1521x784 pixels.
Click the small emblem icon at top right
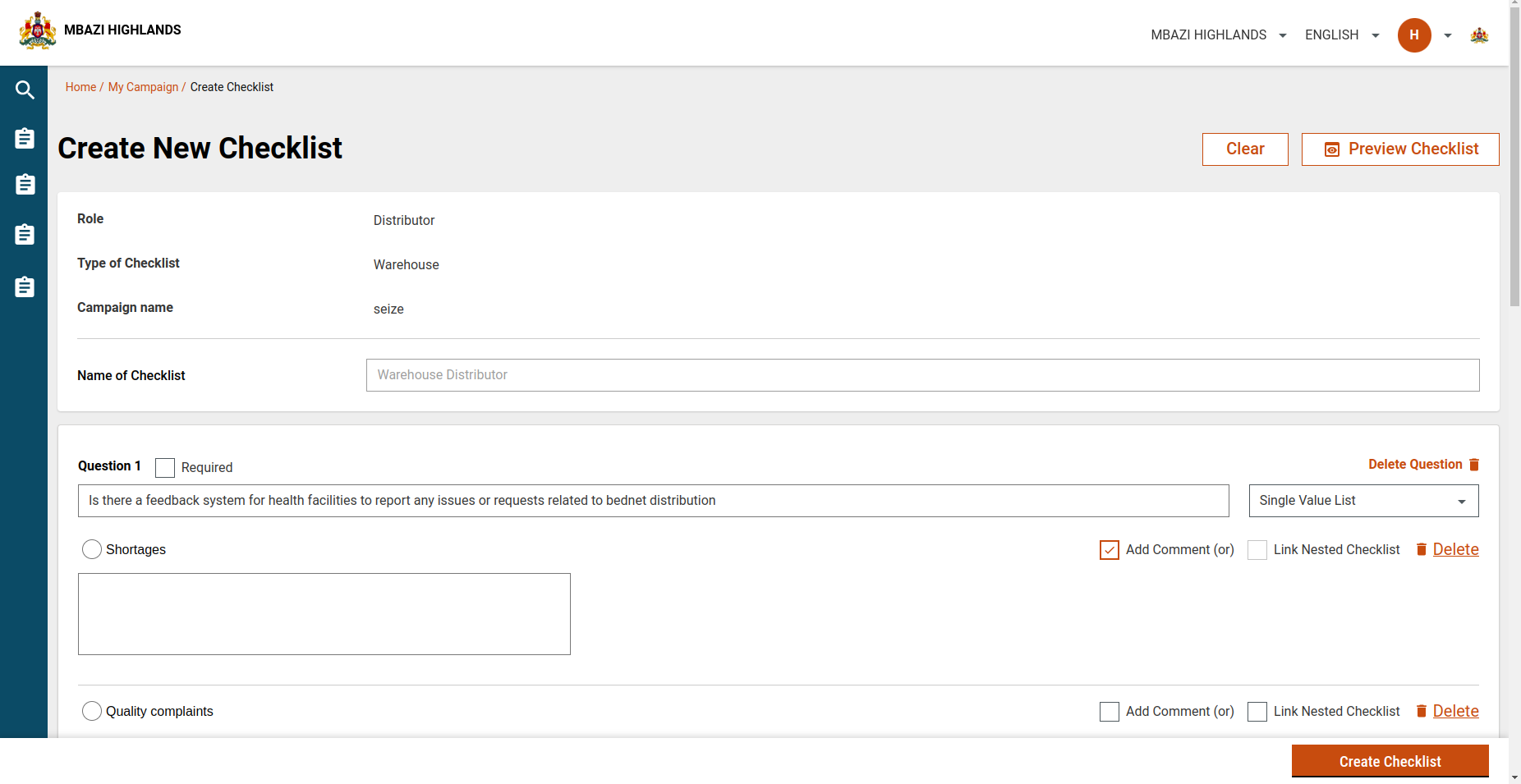[1479, 35]
